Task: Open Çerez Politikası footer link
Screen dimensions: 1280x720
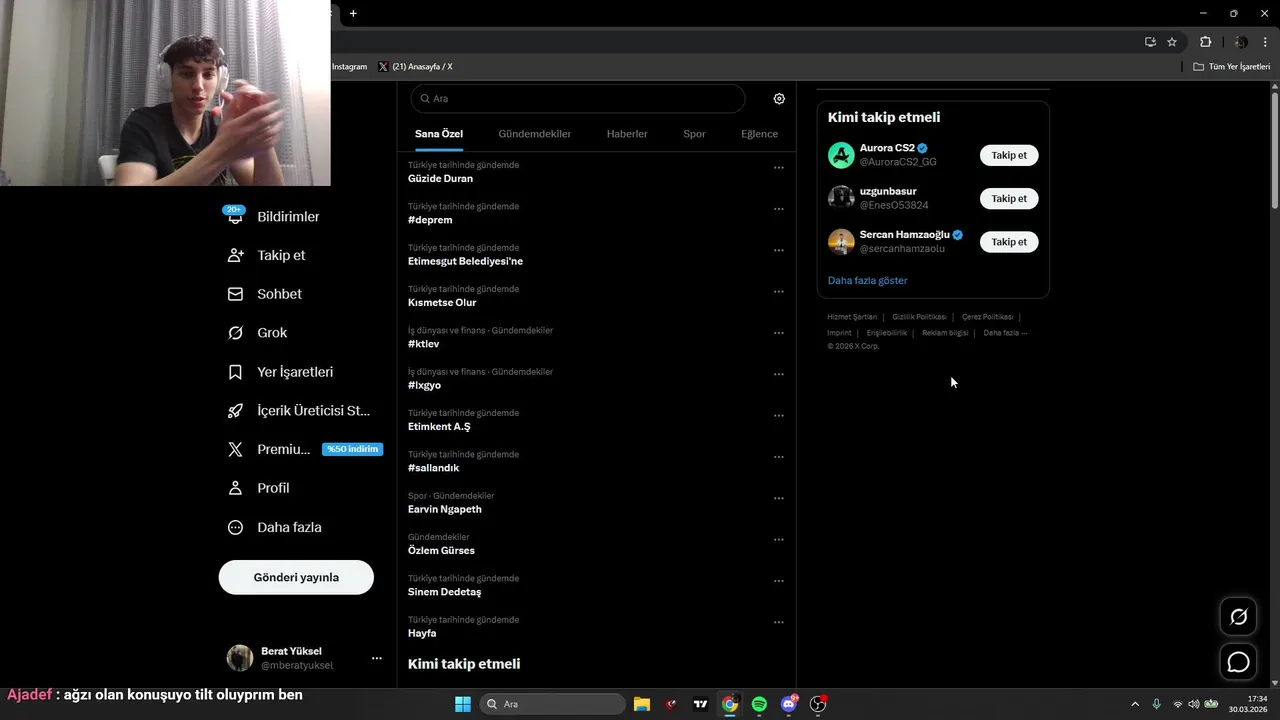Action: coord(987,317)
